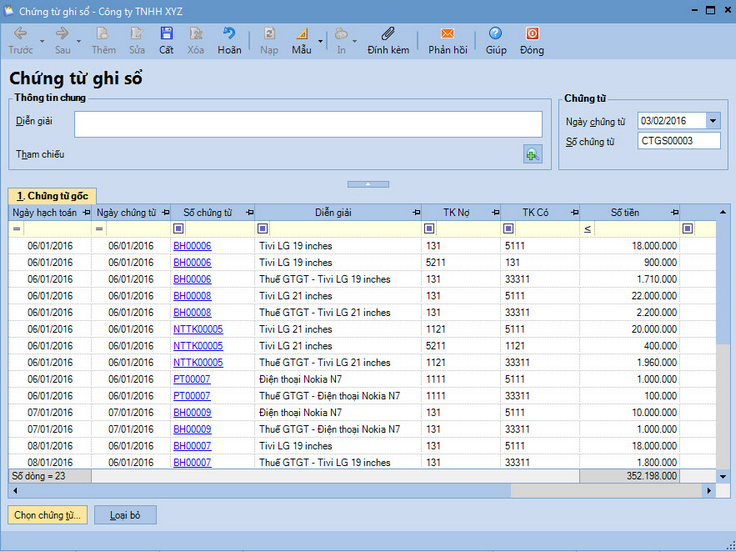Click the horizontal scrollbar left arrow
This screenshot has width=736, height=552.
click(x=15, y=491)
